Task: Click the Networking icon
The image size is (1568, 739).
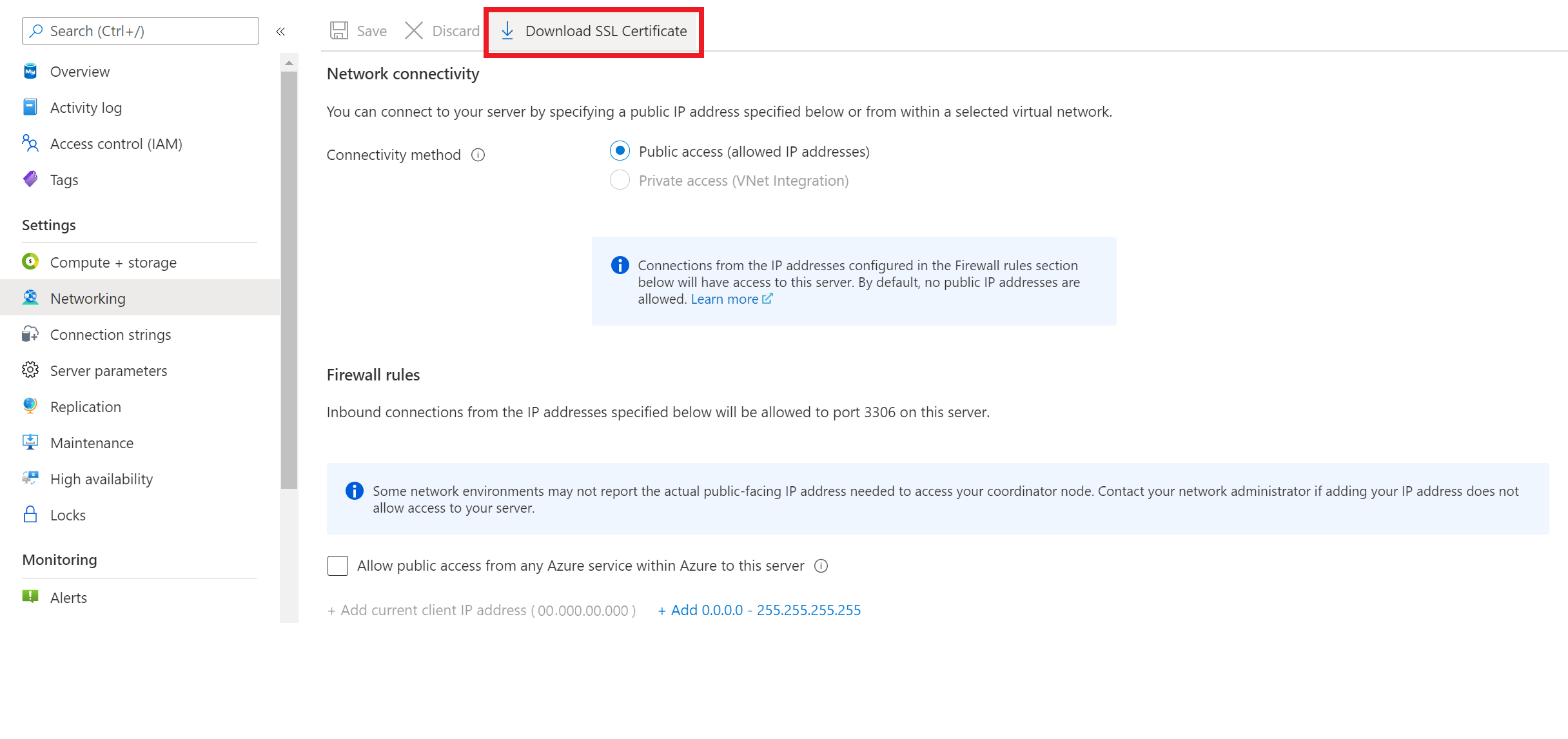Action: [x=31, y=297]
